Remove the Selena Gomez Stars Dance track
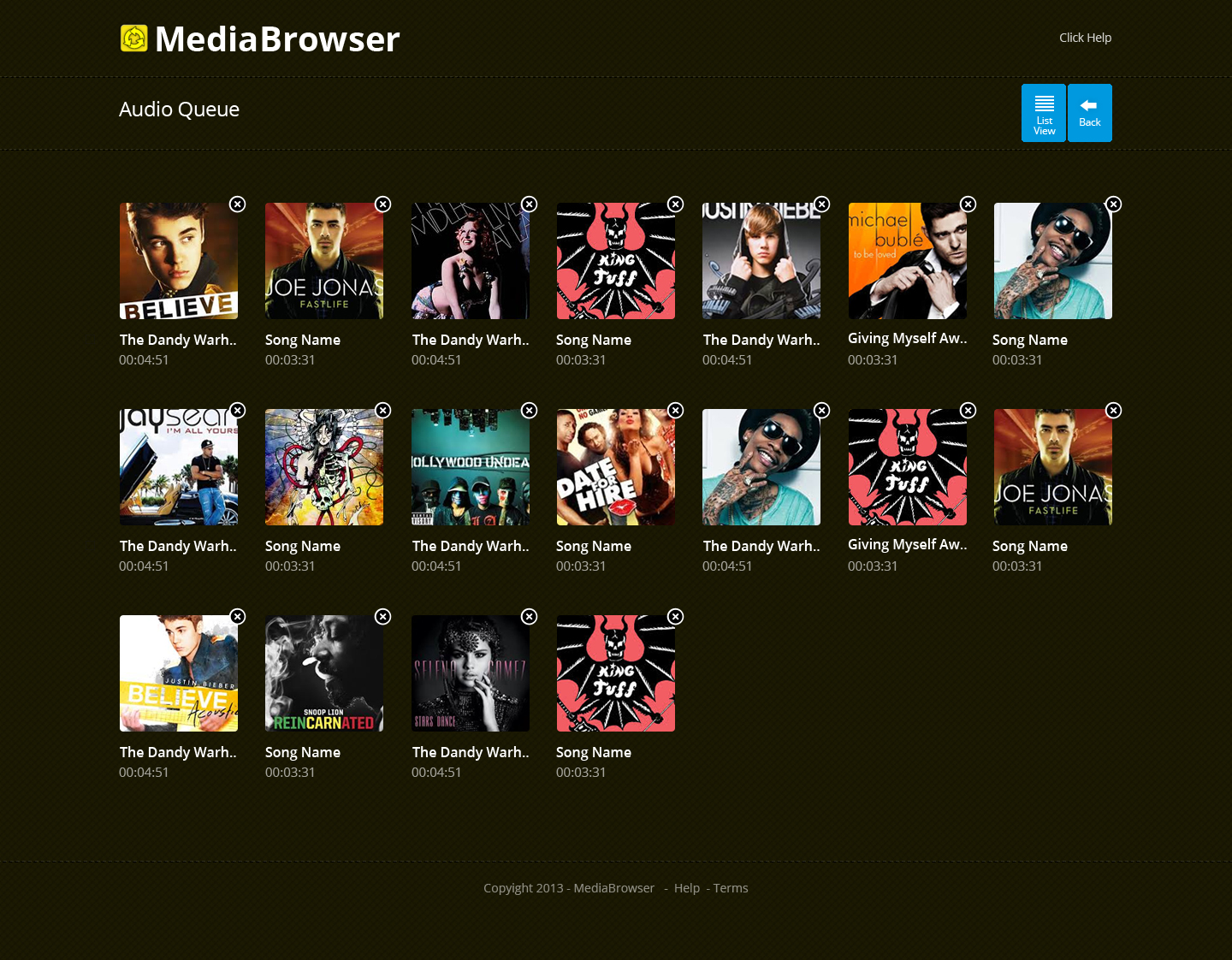The height and width of the screenshot is (960, 1232). click(x=530, y=616)
